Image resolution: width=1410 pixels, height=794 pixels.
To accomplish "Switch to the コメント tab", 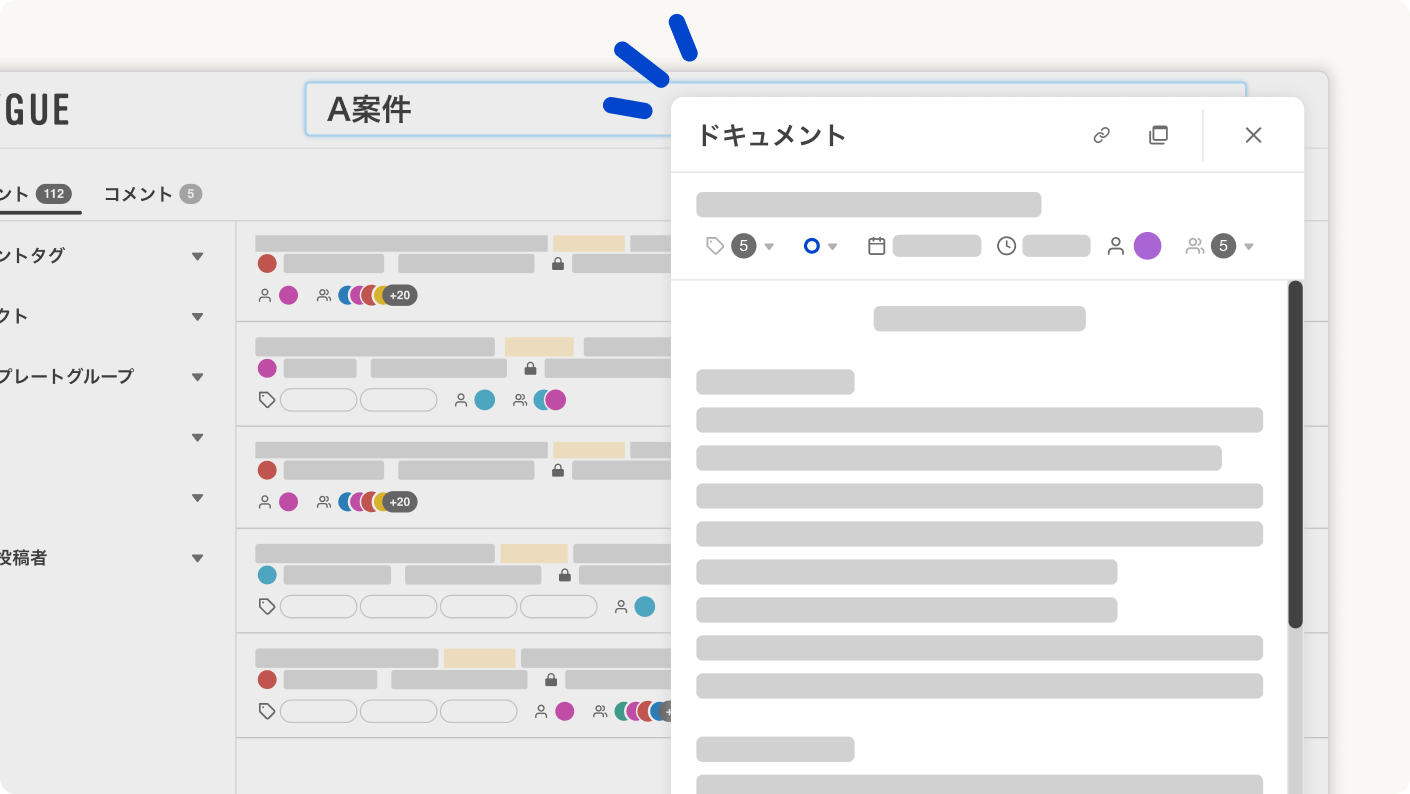I will (138, 194).
